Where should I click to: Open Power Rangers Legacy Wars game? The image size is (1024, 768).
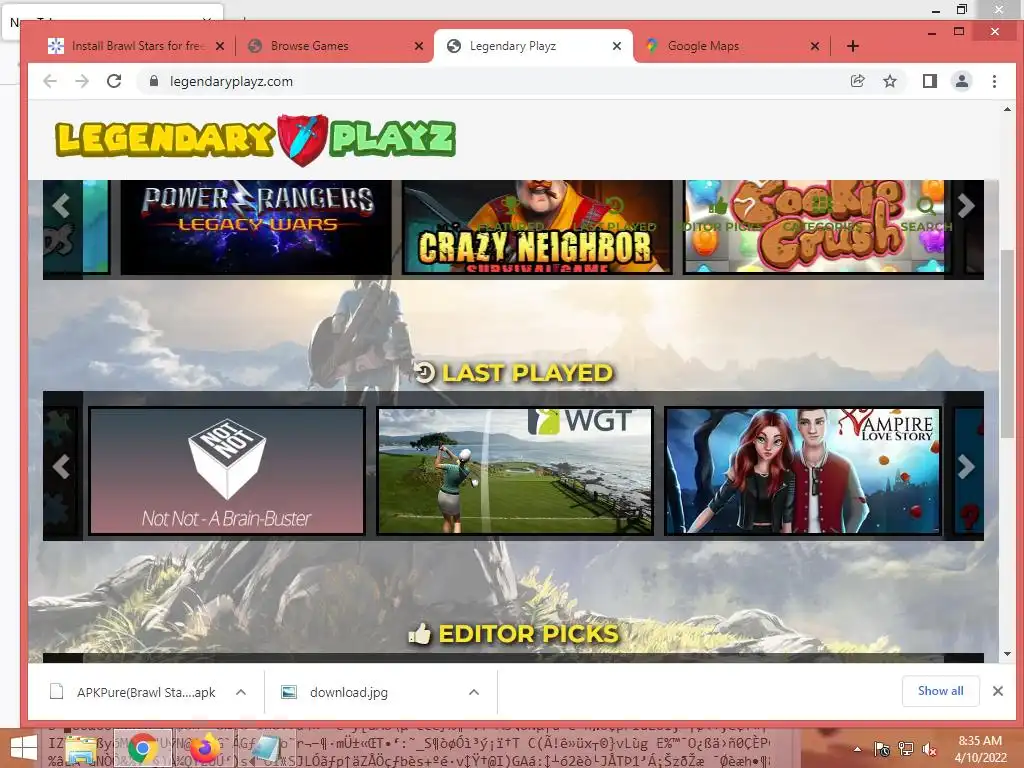tap(256, 227)
